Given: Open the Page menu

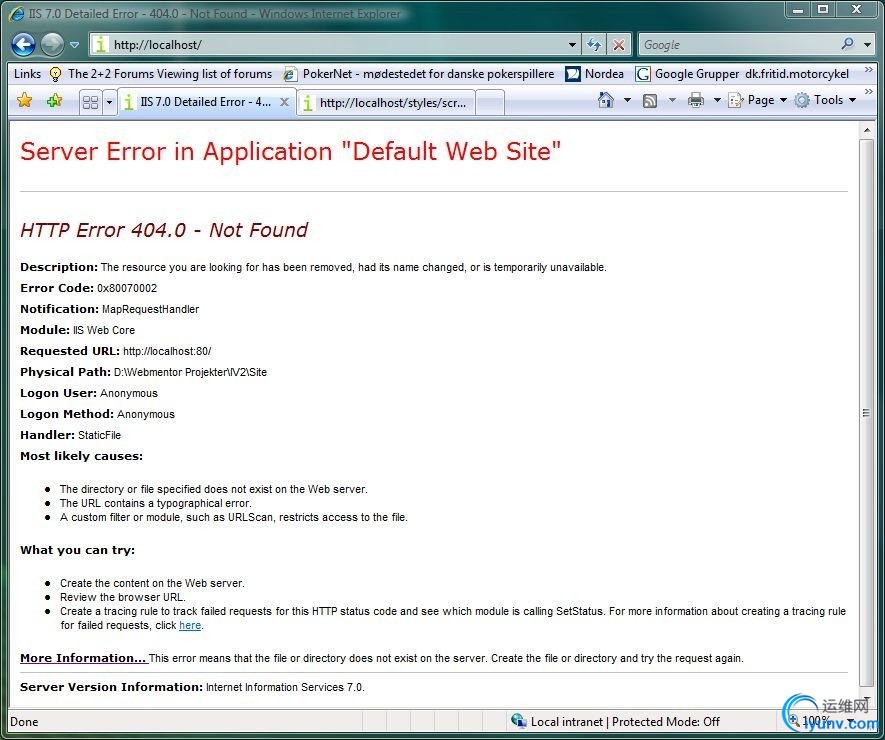Looking at the screenshot, I should click(757, 100).
